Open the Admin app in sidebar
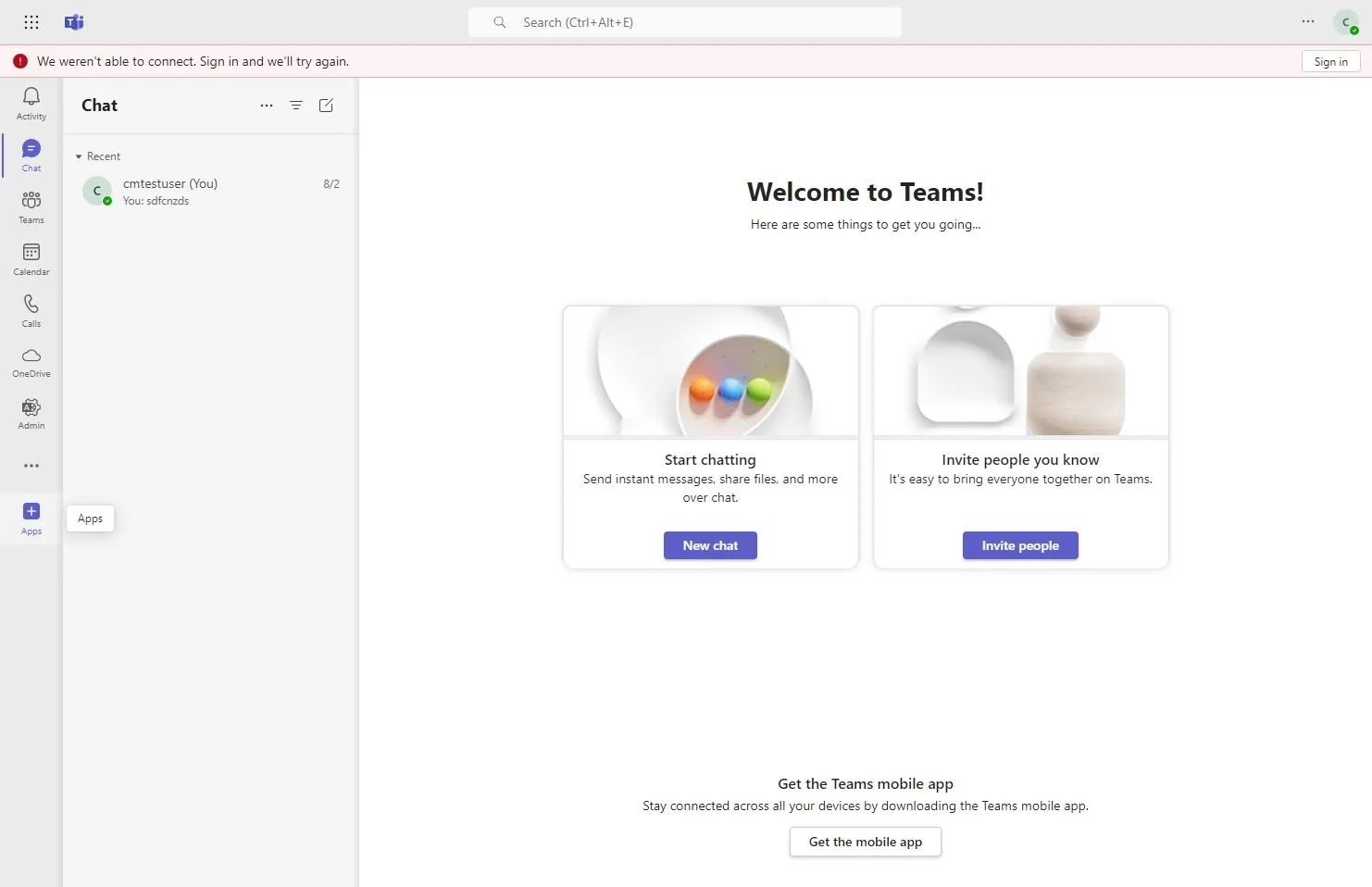The width and height of the screenshot is (1372, 887). coord(31,414)
